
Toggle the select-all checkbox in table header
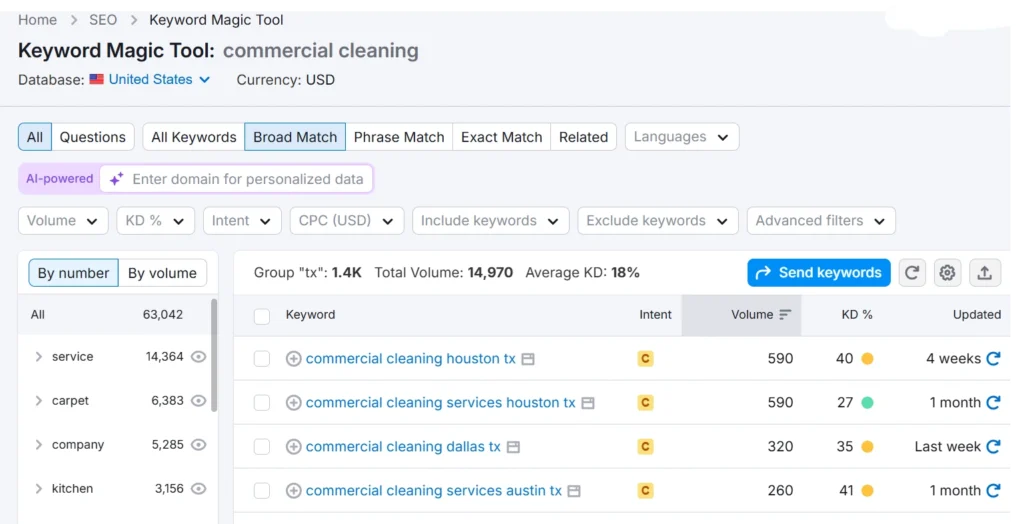(x=262, y=316)
